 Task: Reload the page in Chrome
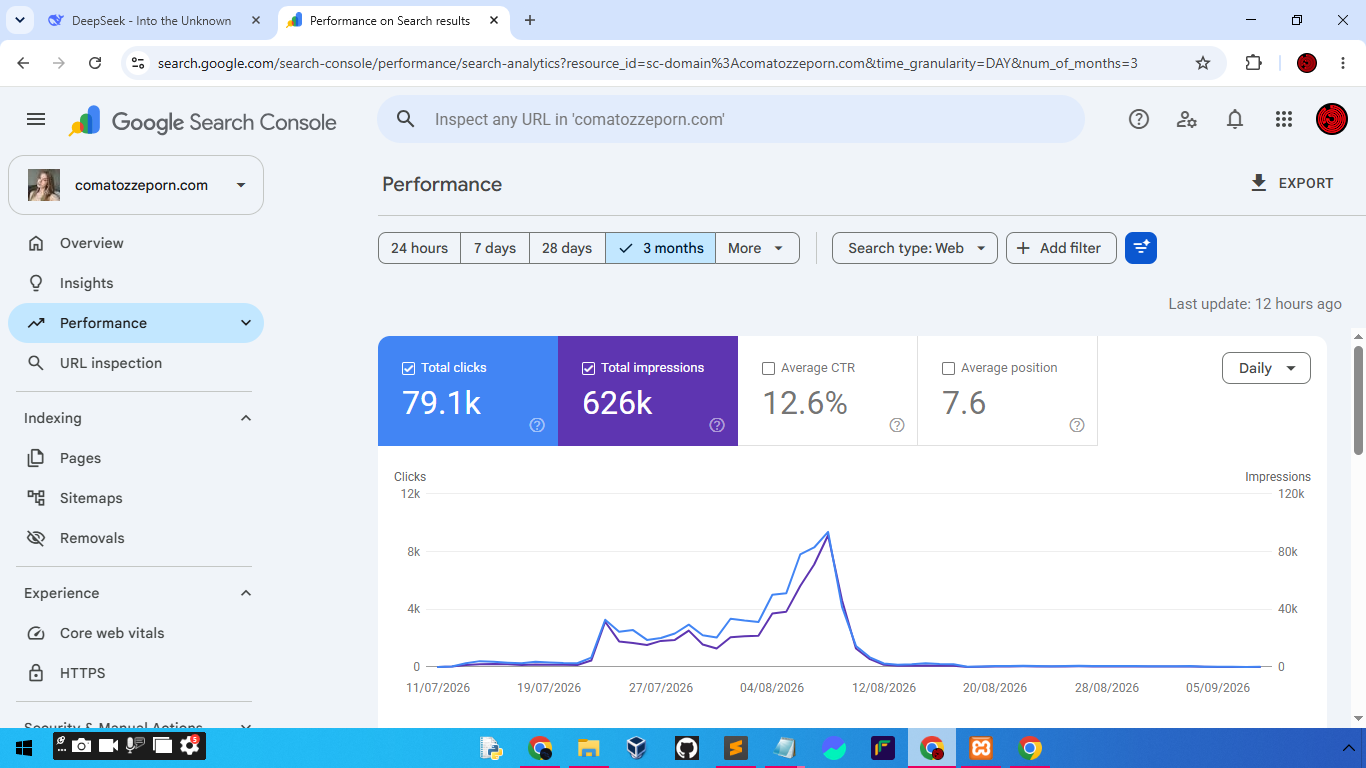point(95,63)
